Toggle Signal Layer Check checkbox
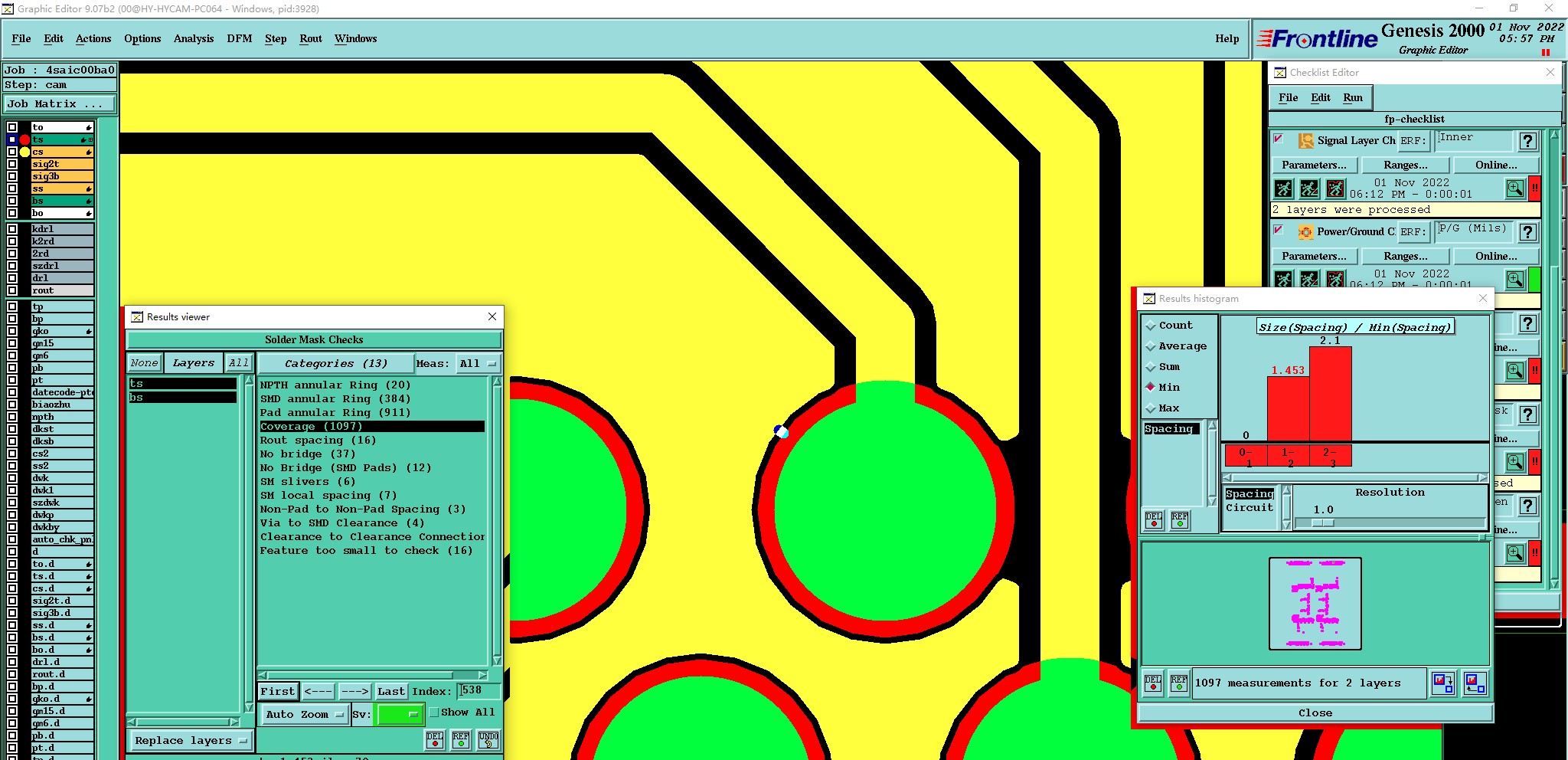The image size is (1568, 760). (x=1279, y=139)
